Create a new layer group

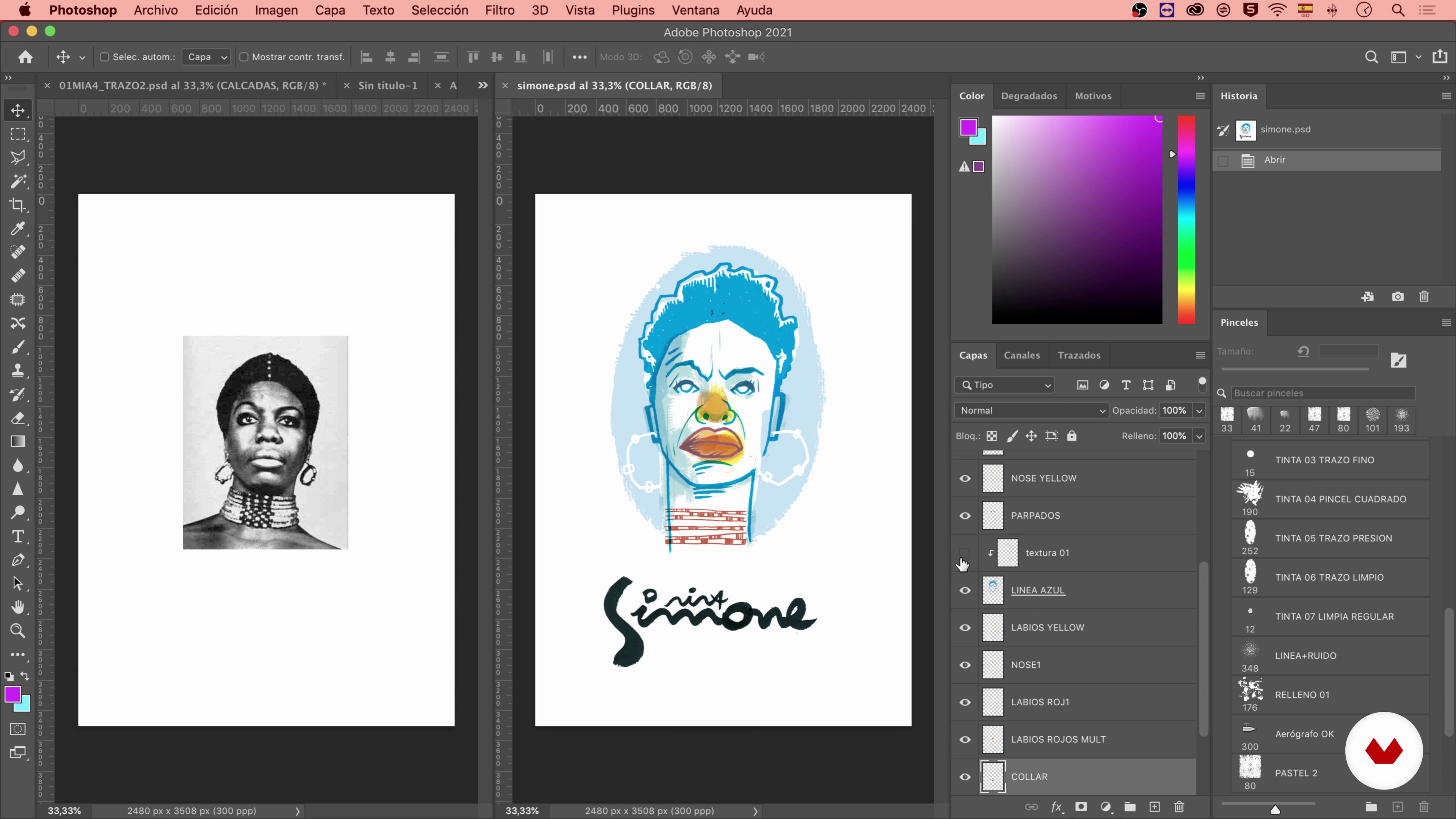(1130, 806)
